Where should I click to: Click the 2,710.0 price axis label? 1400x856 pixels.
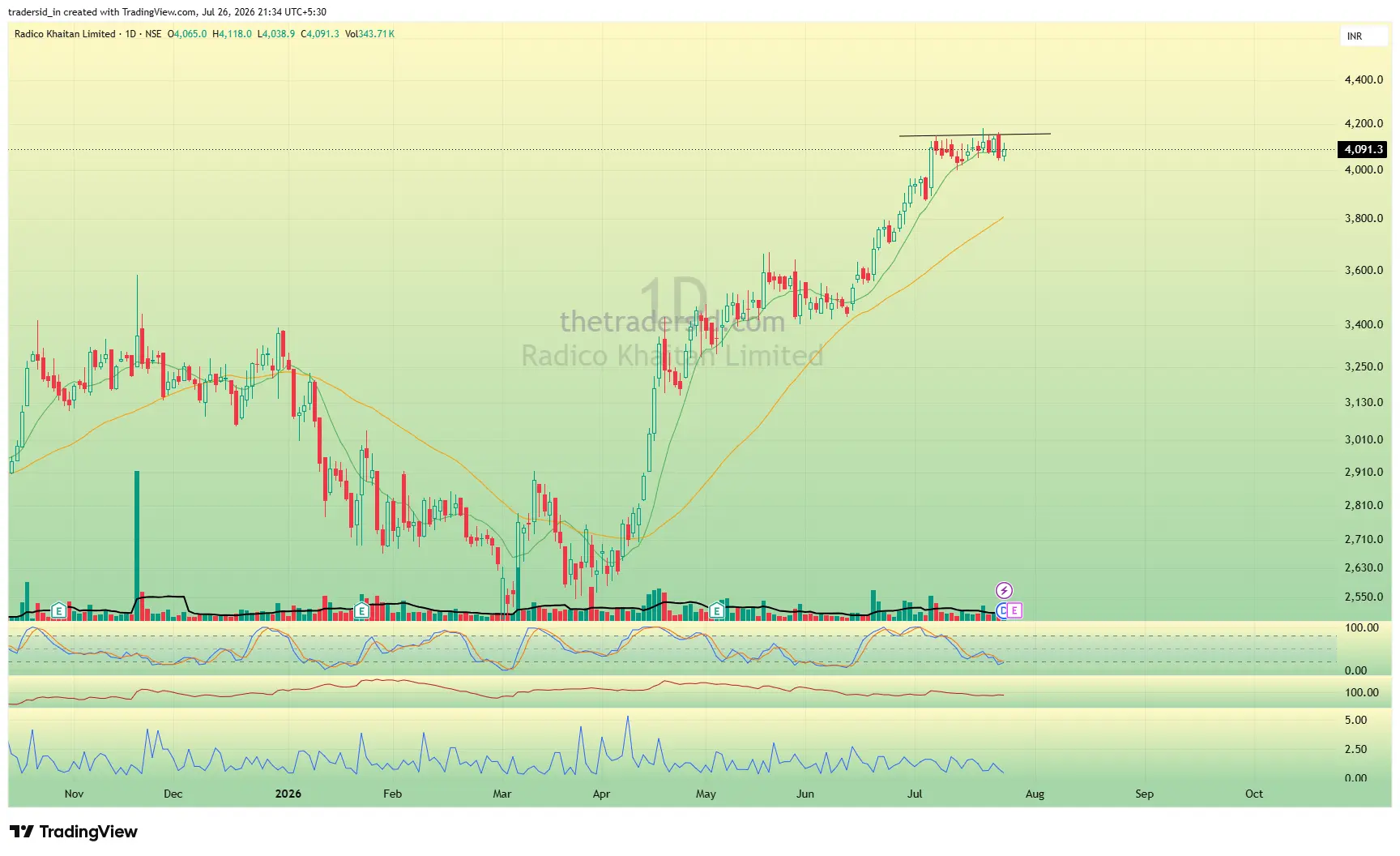(x=1364, y=539)
